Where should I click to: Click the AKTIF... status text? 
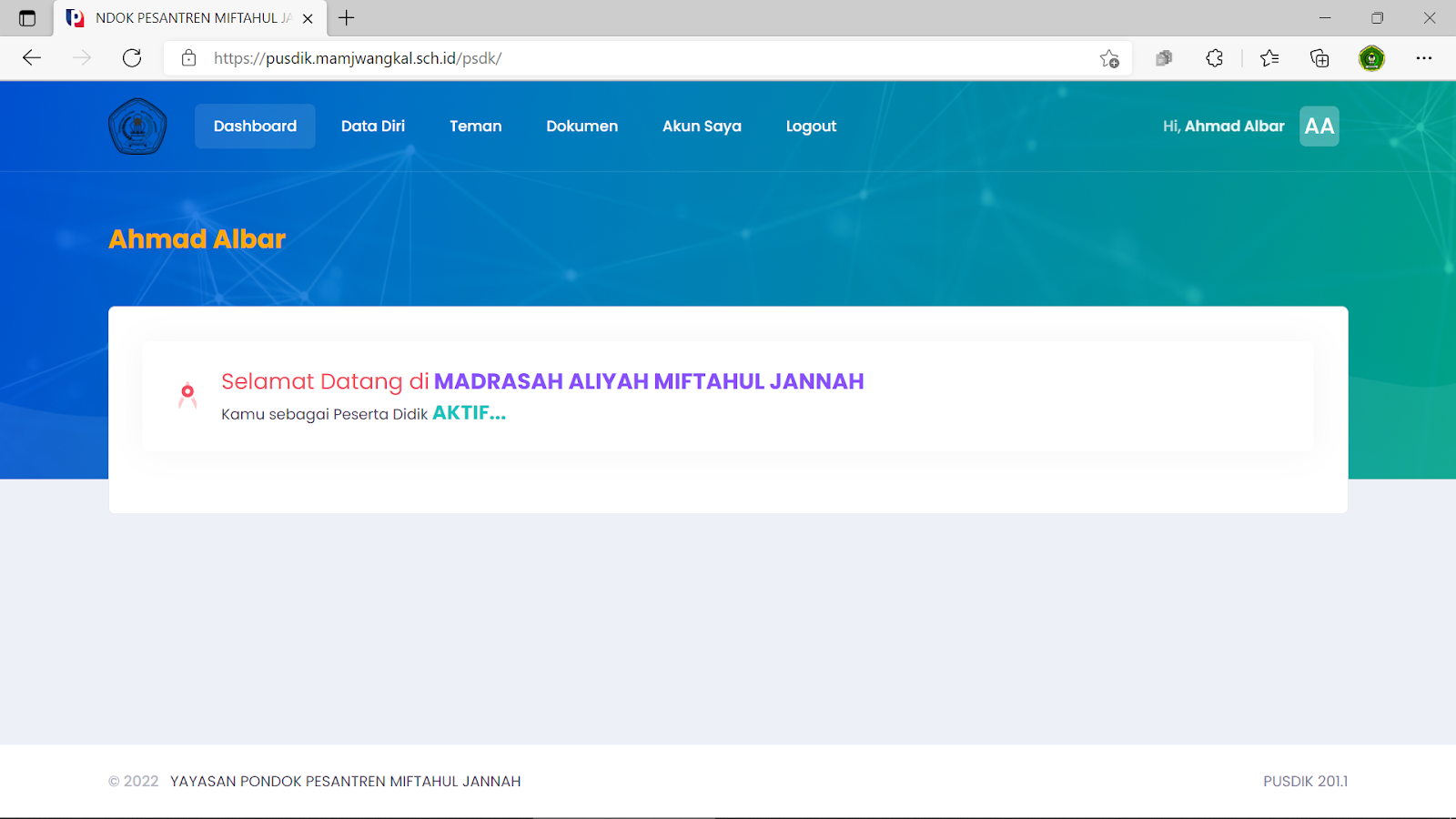pyautogui.click(x=470, y=413)
